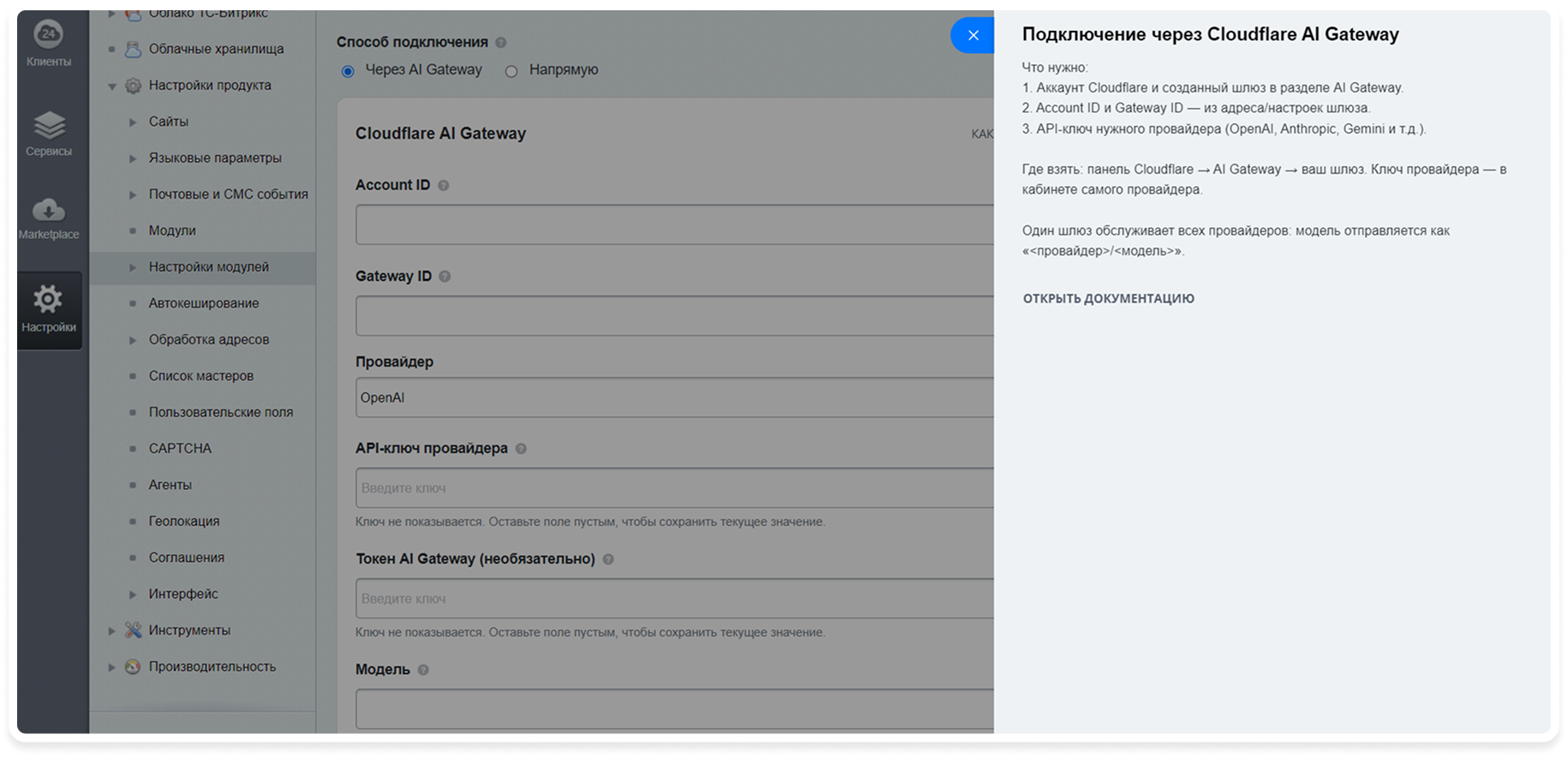Open the Сервисы stack icon
The height and width of the screenshot is (758, 1568).
pyautogui.click(x=49, y=126)
